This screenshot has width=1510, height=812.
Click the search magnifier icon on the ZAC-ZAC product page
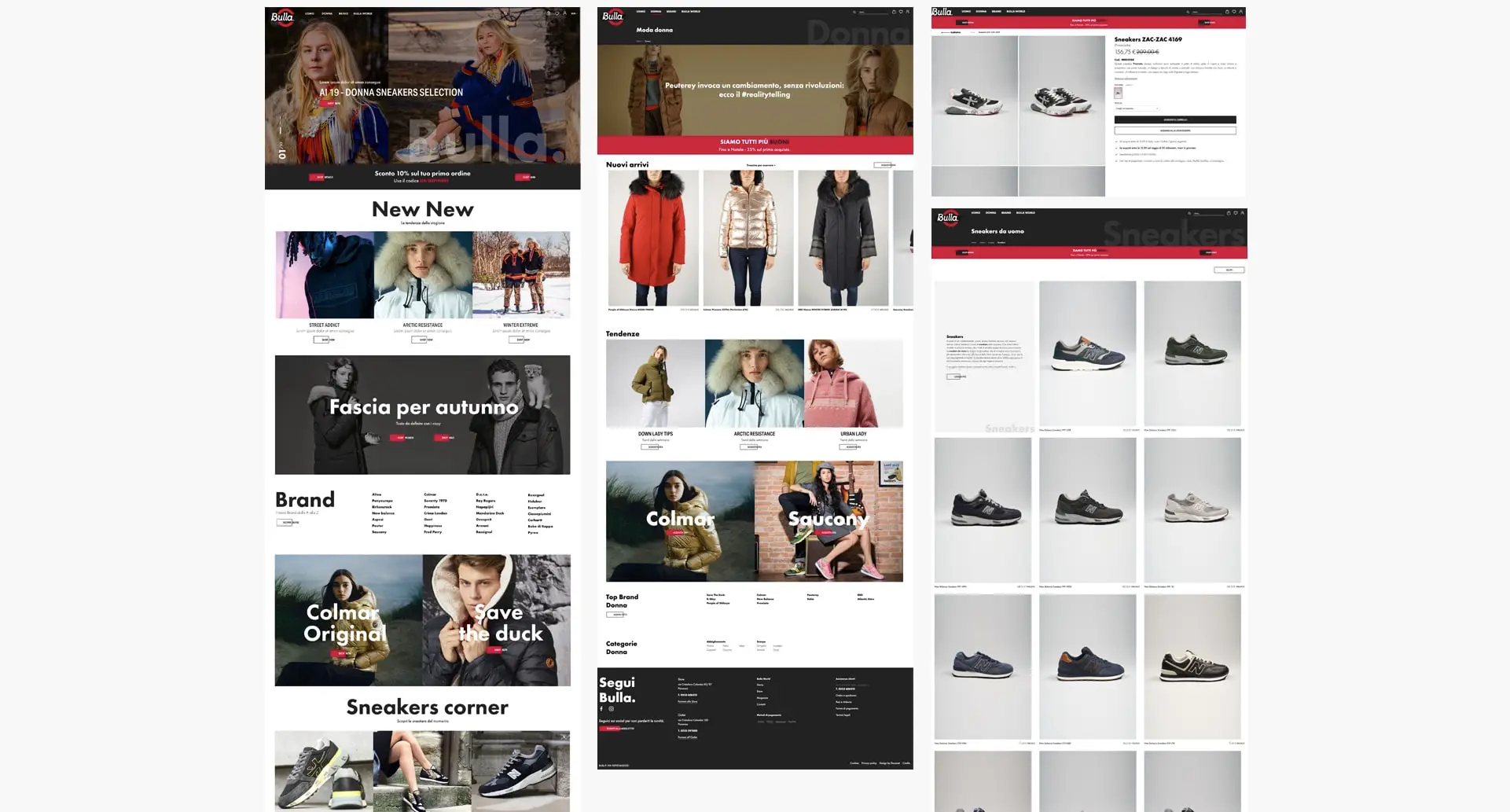point(1188,12)
